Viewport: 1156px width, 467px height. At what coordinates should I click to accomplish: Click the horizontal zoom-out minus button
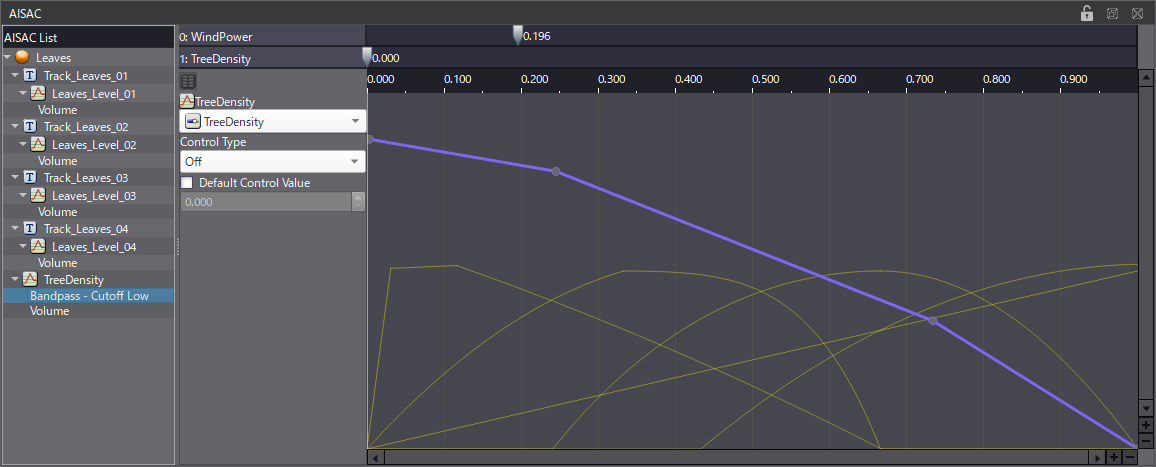pos(1129,458)
